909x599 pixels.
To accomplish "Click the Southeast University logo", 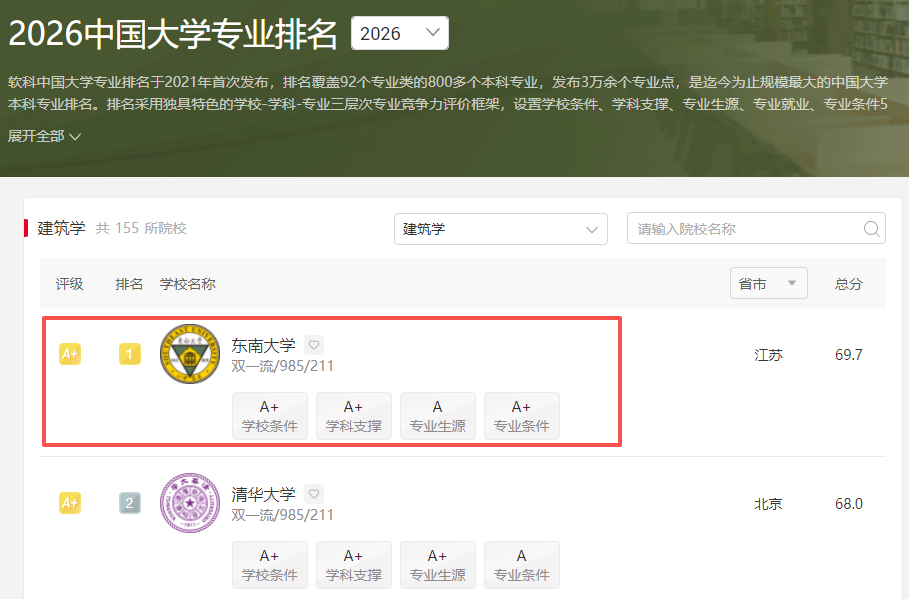I will 190,354.
